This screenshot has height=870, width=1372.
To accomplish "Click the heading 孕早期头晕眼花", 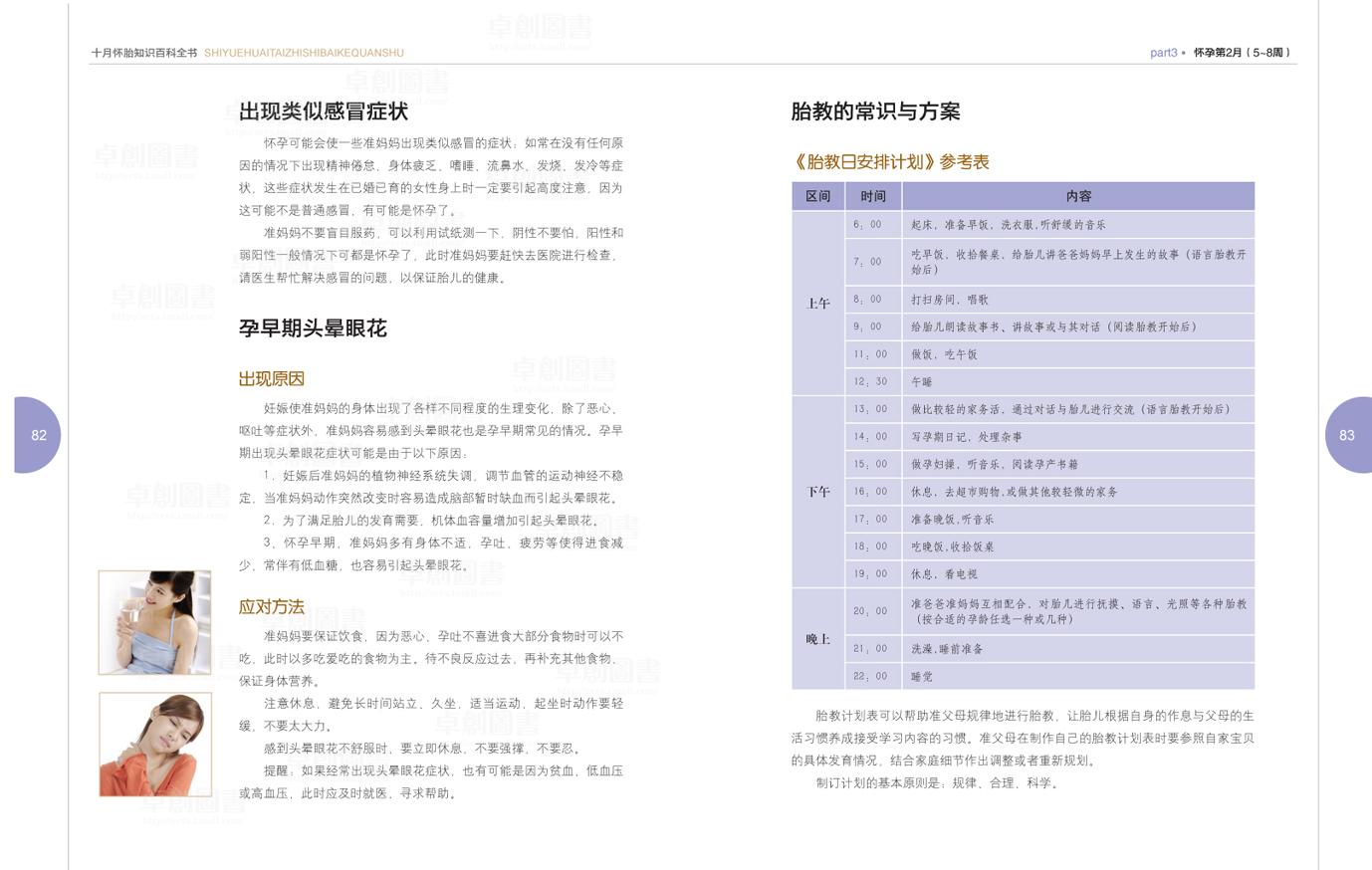I will click(313, 328).
